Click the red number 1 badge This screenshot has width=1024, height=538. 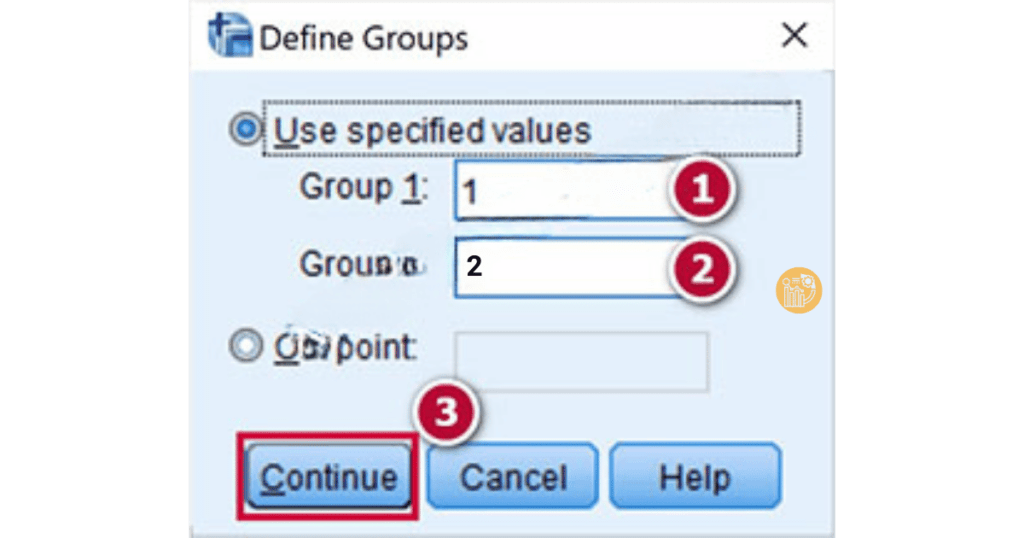pyautogui.click(x=704, y=191)
